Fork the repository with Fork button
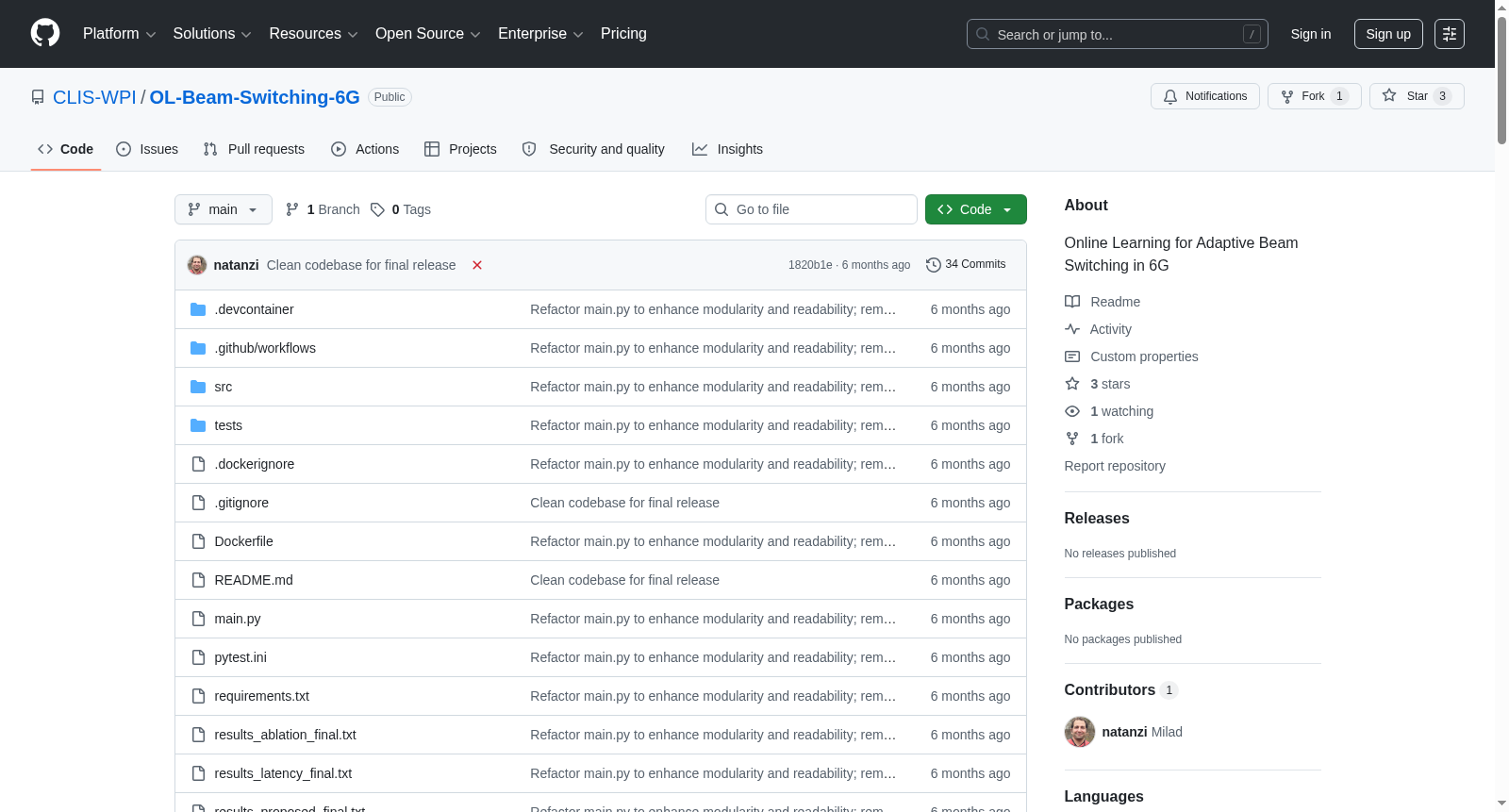1509x812 pixels. pos(1315,96)
